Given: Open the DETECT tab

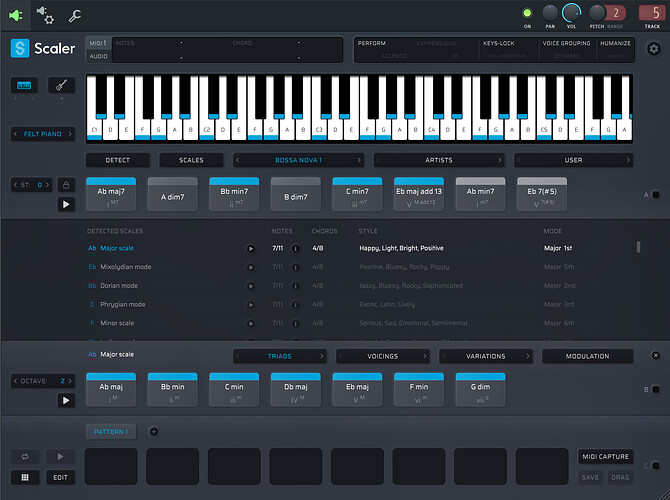Looking at the screenshot, I should click(118, 160).
